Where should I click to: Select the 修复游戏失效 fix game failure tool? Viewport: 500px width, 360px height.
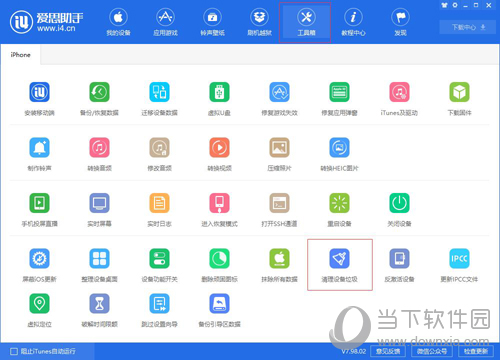point(279,99)
